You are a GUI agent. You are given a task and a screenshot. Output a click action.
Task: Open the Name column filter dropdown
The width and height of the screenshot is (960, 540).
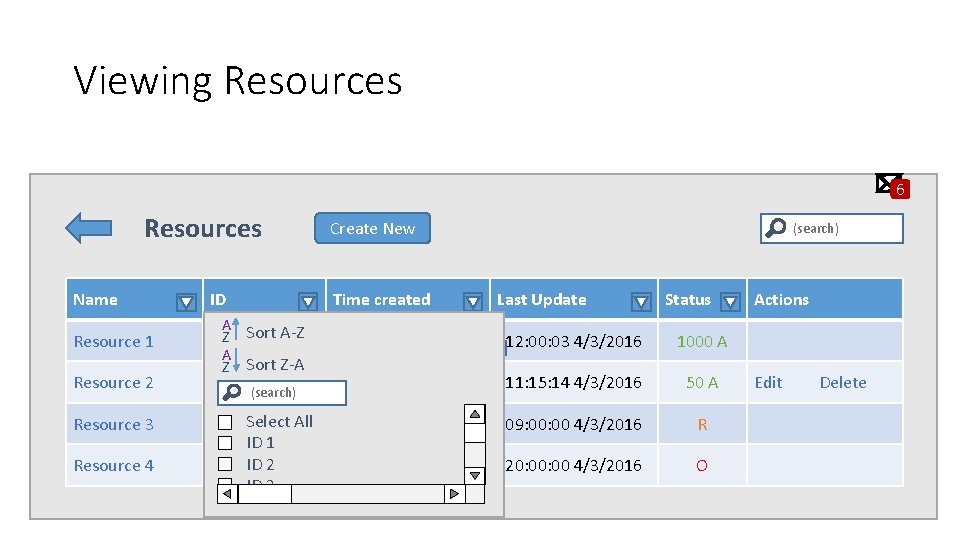coord(186,301)
